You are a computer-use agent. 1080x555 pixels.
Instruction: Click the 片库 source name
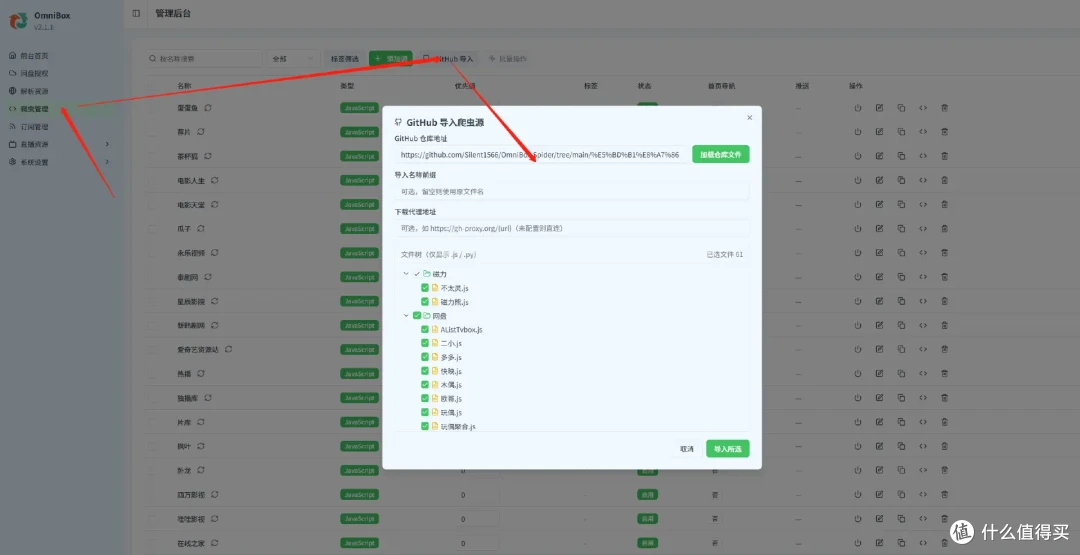[184, 422]
